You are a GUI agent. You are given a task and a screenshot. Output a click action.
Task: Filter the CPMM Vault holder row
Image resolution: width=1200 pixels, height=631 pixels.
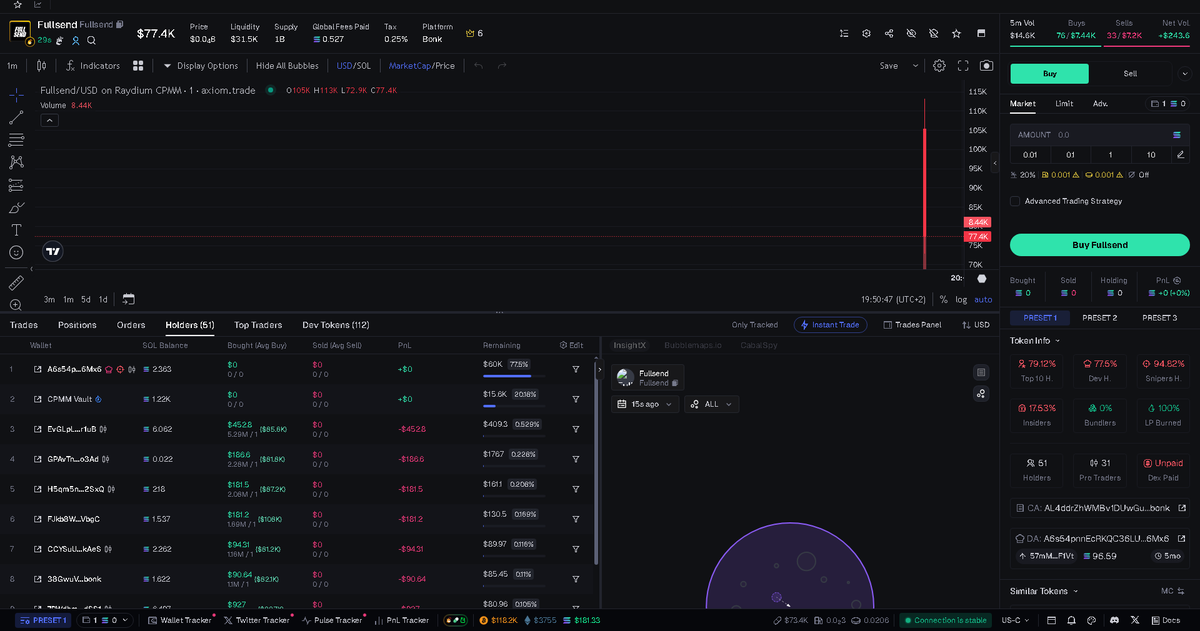coord(576,399)
